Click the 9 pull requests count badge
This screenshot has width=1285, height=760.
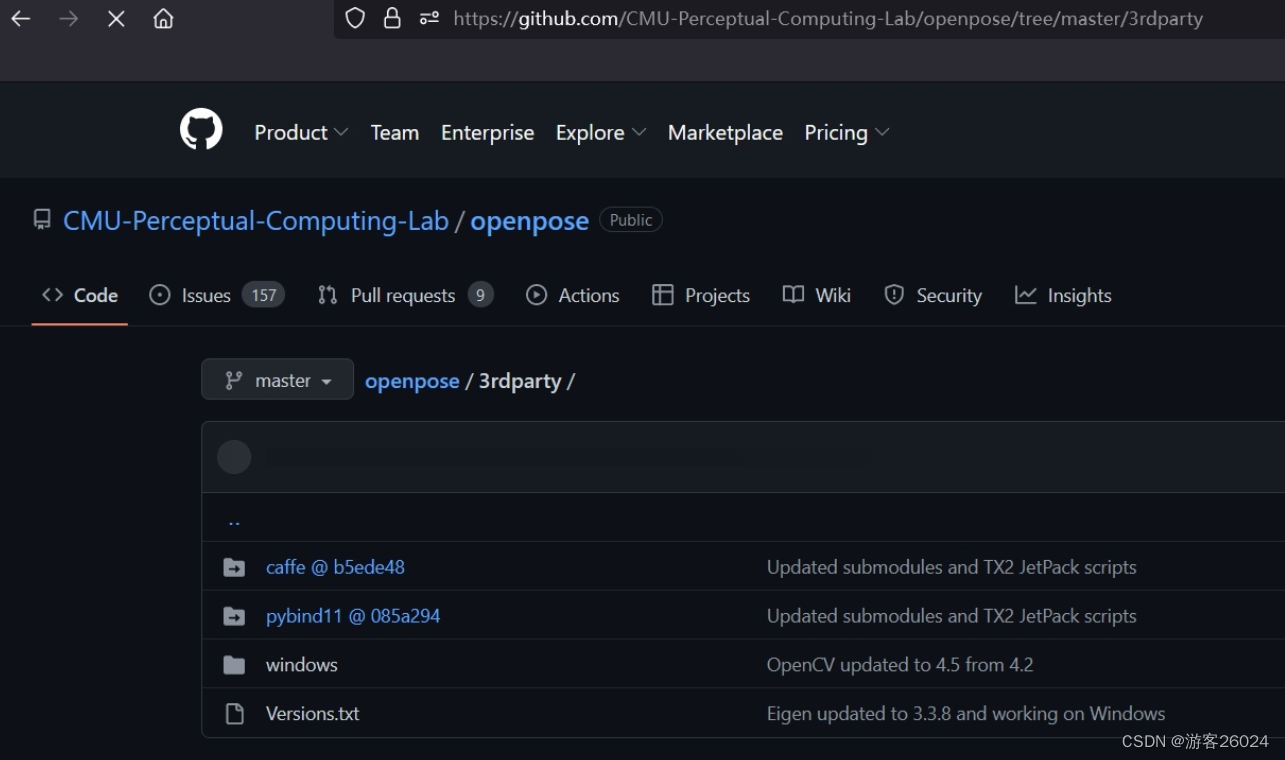[x=481, y=295]
